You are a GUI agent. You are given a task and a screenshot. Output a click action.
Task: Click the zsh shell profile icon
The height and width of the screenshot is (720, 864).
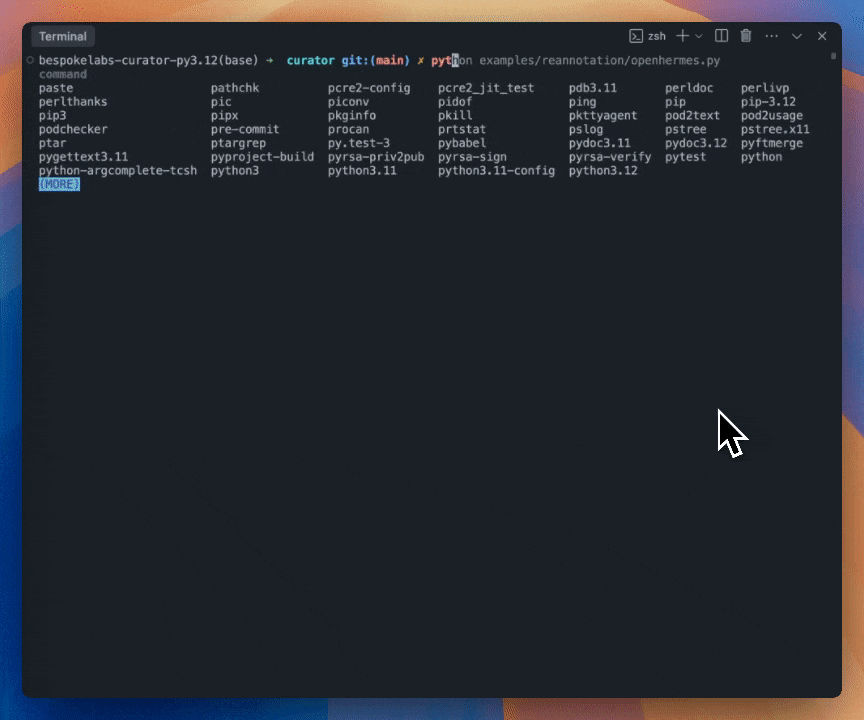(635, 36)
